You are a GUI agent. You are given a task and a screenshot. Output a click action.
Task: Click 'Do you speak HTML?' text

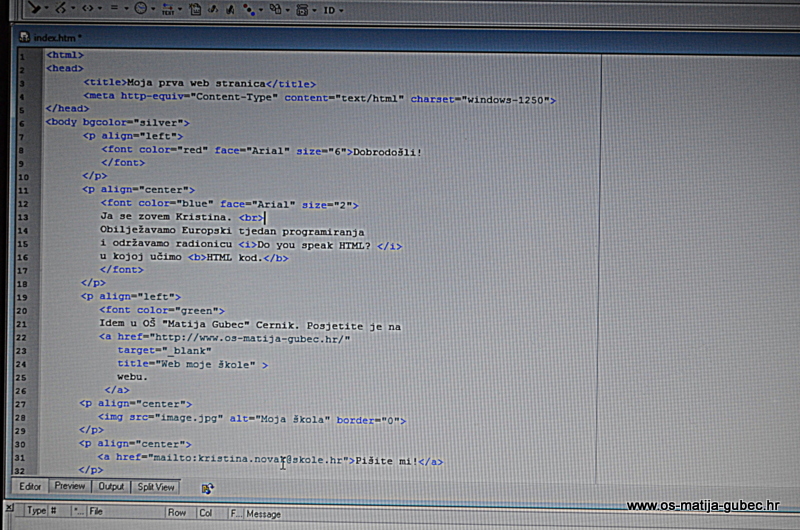[x=314, y=245]
